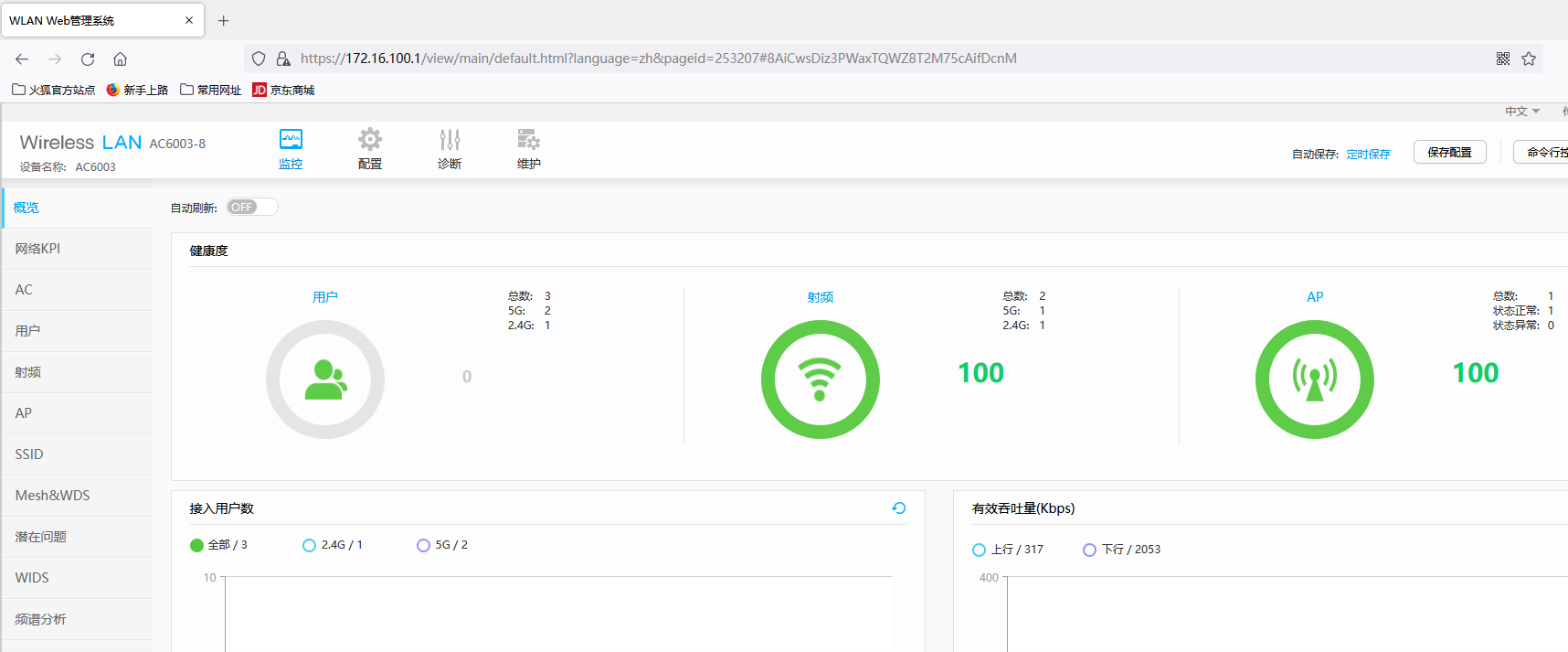Click the 保存配置 button
This screenshot has height=652, width=1568.
point(1449,153)
